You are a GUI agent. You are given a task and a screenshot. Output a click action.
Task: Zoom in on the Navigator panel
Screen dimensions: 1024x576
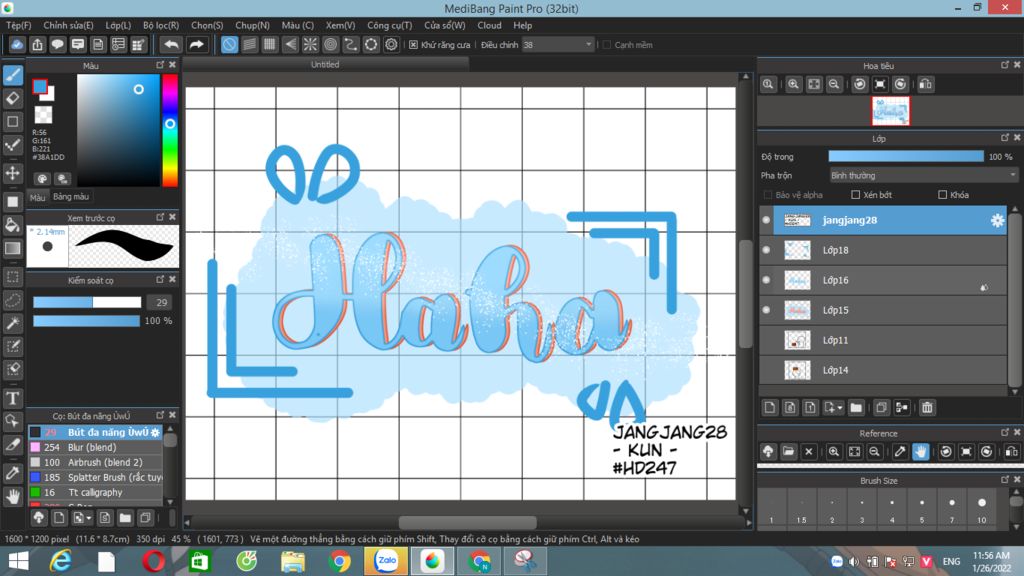pos(793,84)
